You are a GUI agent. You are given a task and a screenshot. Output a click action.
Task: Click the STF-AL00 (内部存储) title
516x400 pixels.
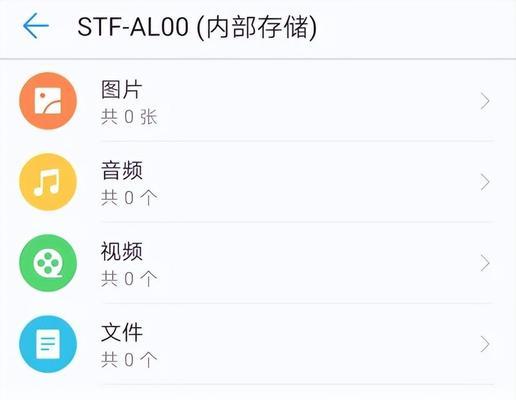pyautogui.click(x=197, y=27)
